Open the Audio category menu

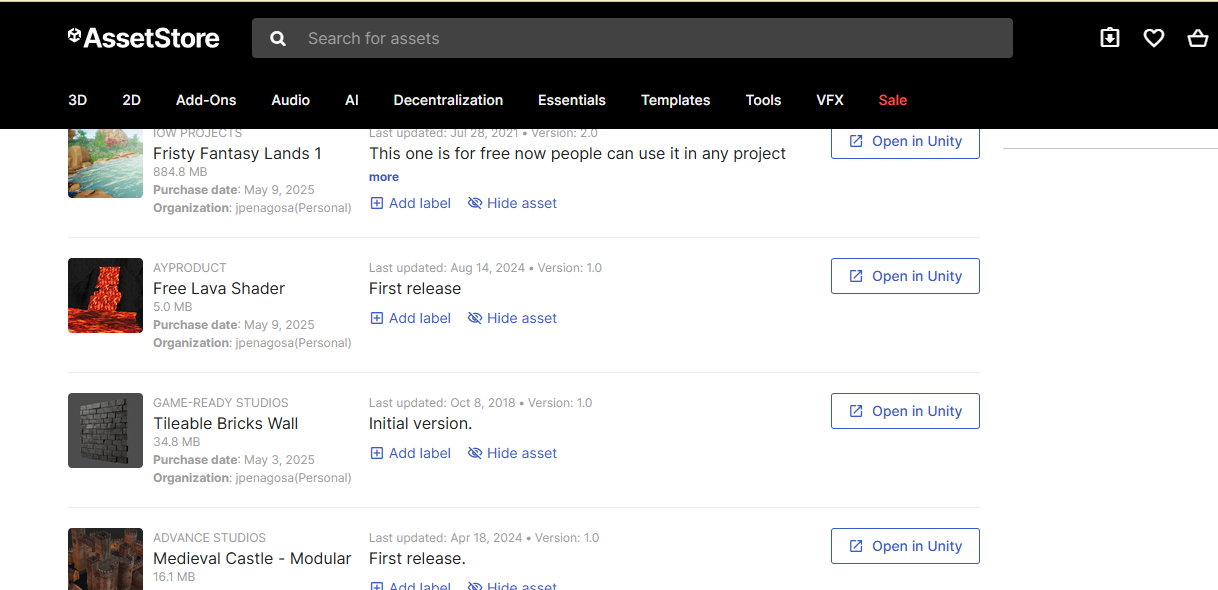click(291, 100)
